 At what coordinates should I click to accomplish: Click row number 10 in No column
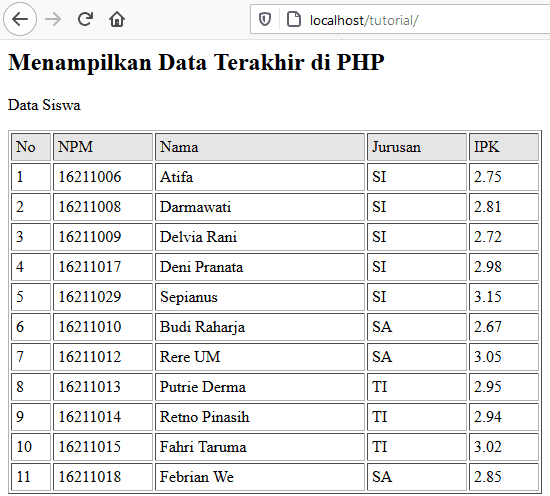click(31, 447)
